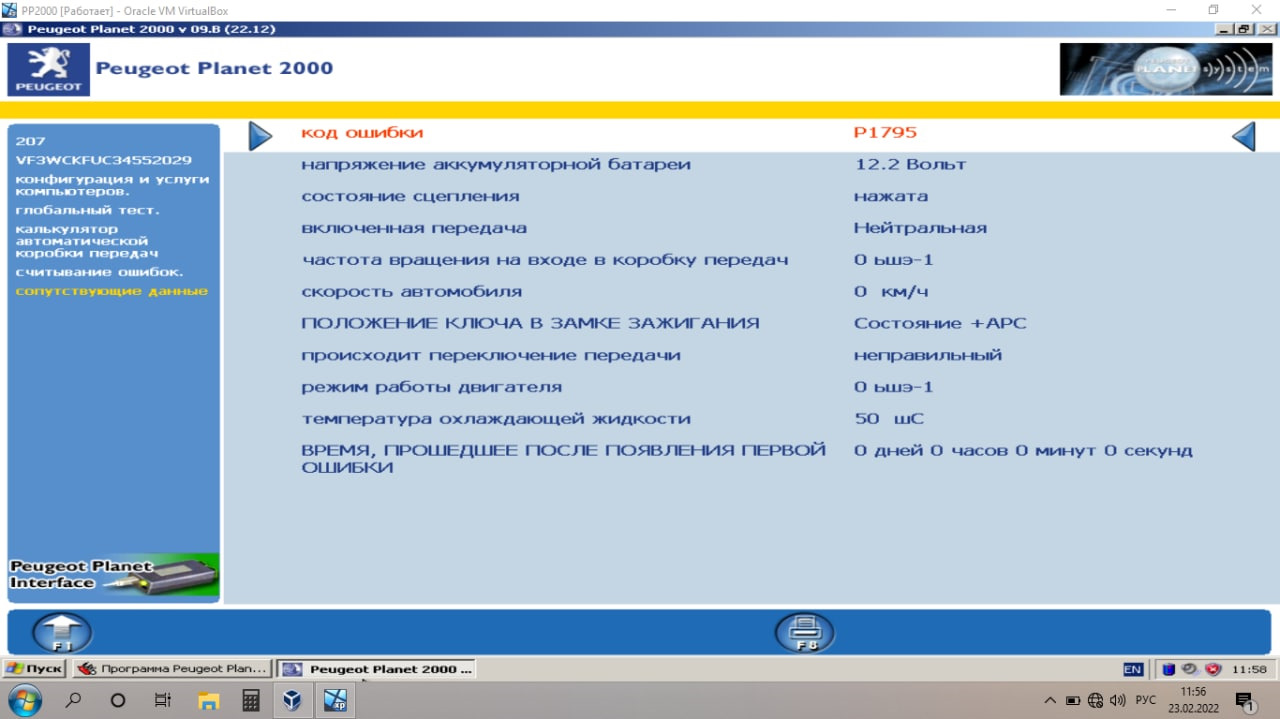Click the guest EN language indicator
Viewport: 1280px width, 719px height.
(x=1133, y=669)
